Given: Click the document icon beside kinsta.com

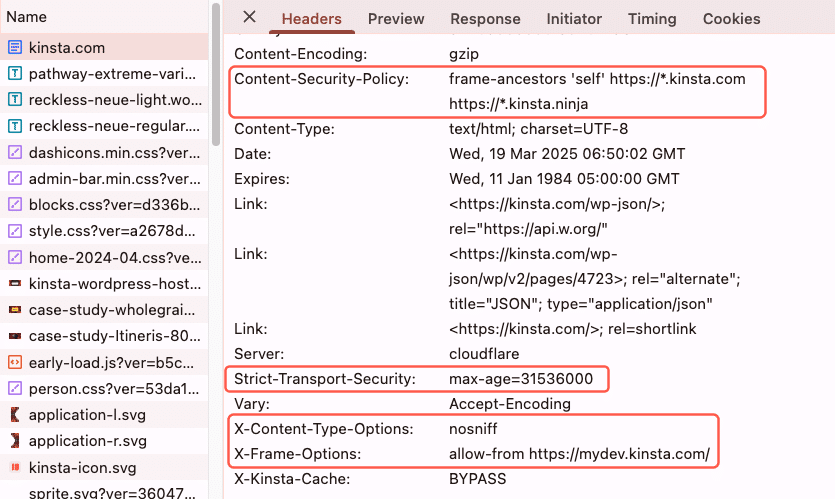Looking at the screenshot, I should pyautogui.click(x=15, y=47).
